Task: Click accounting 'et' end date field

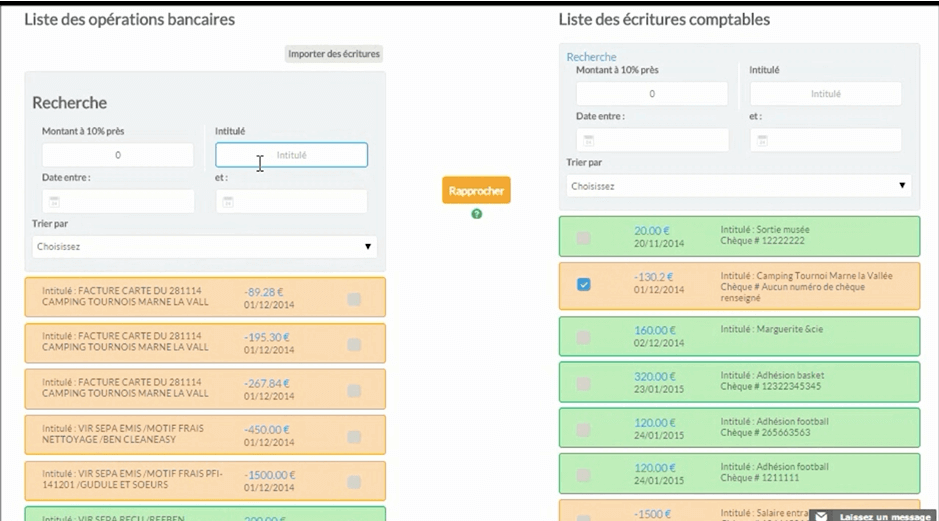Action: tap(825, 141)
